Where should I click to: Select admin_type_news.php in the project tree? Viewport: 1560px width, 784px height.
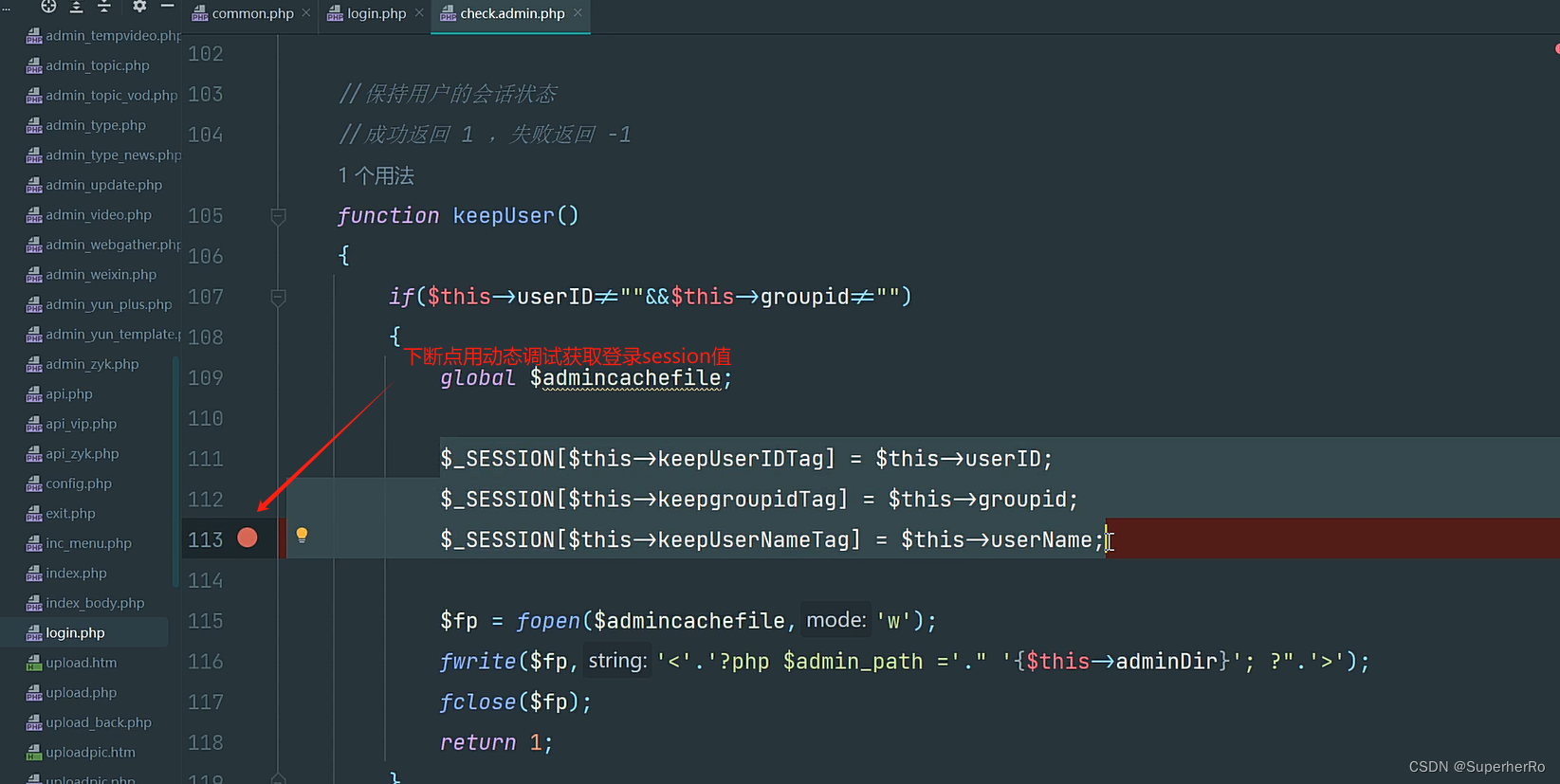click(x=102, y=155)
